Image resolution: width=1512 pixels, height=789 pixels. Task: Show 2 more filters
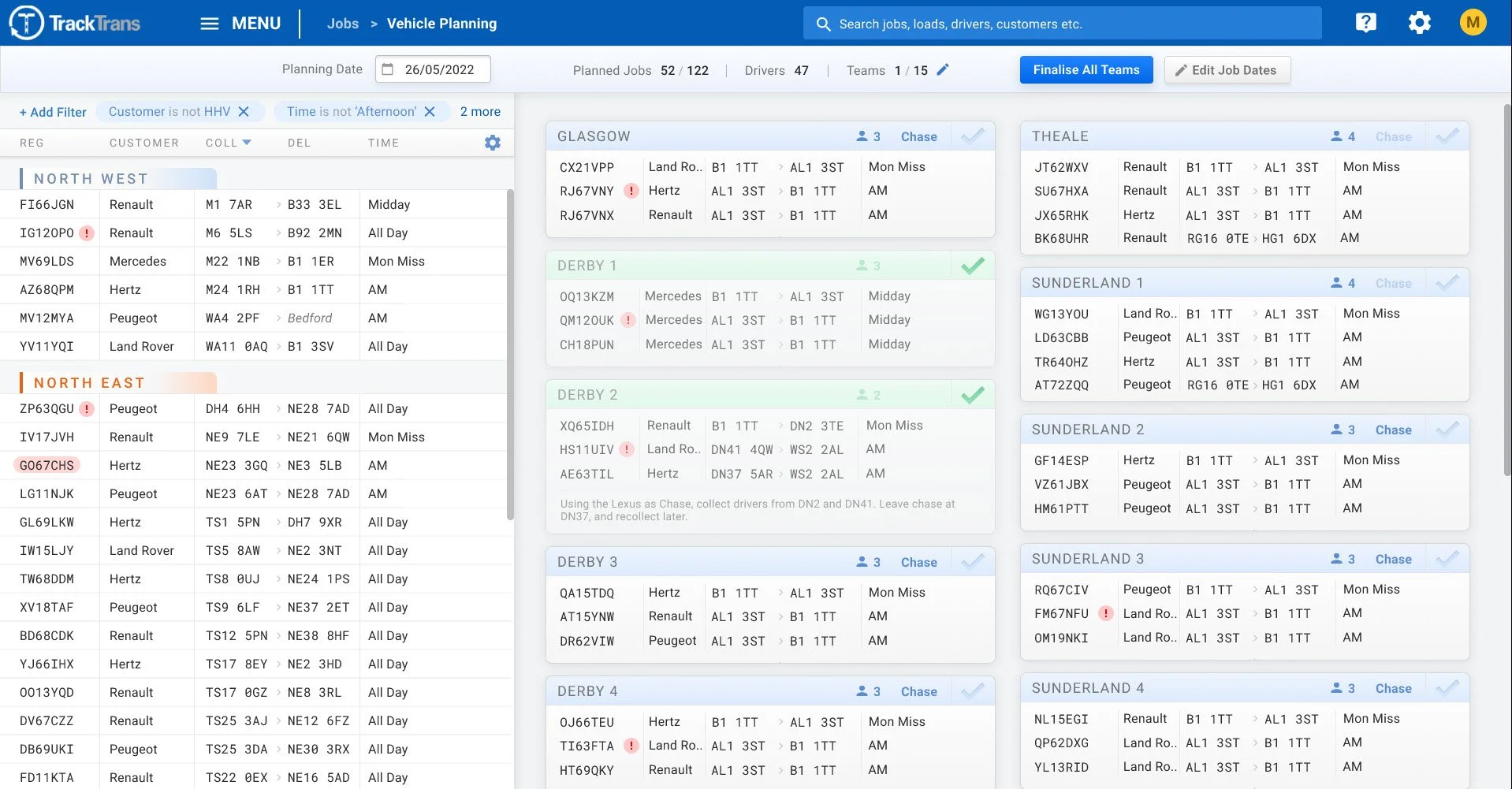[480, 111]
